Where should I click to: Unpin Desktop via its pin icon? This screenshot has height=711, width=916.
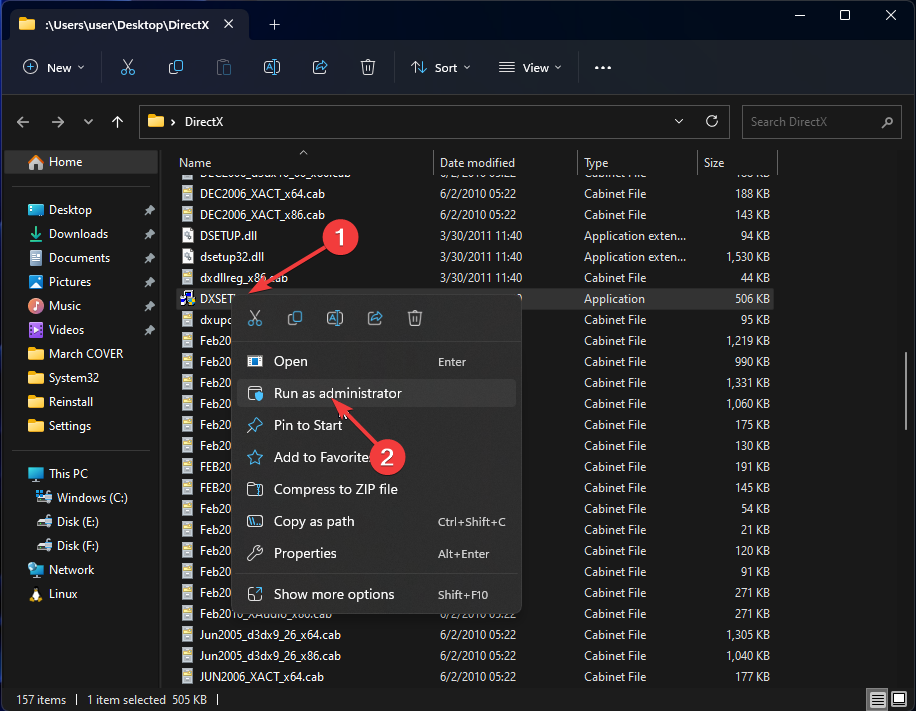[x=150, y=210]
